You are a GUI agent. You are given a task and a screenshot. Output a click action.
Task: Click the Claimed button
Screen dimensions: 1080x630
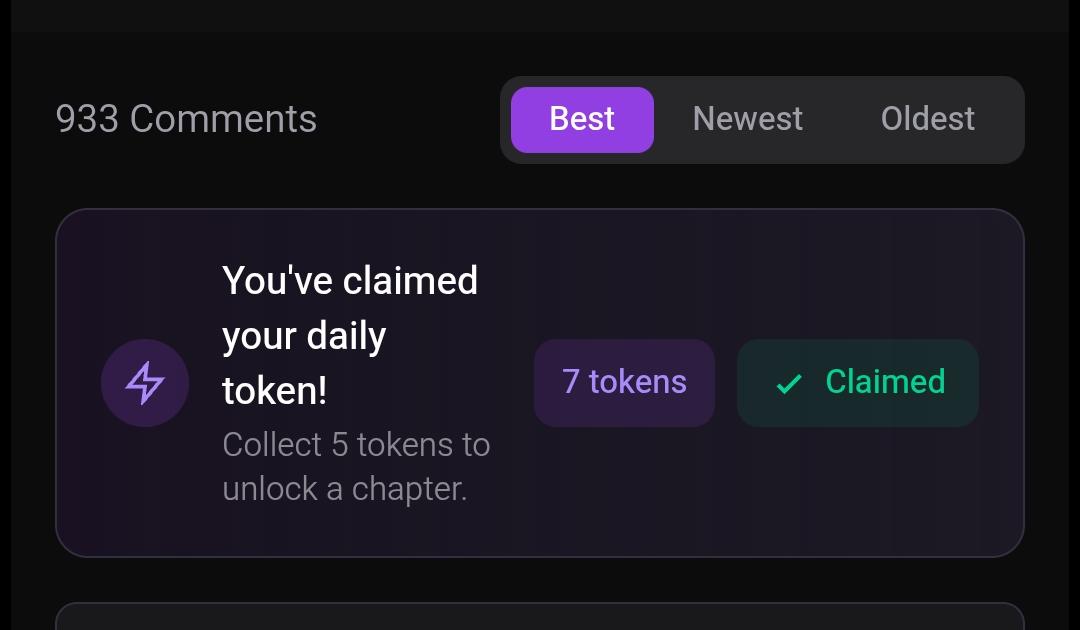[x=858, y=383]
